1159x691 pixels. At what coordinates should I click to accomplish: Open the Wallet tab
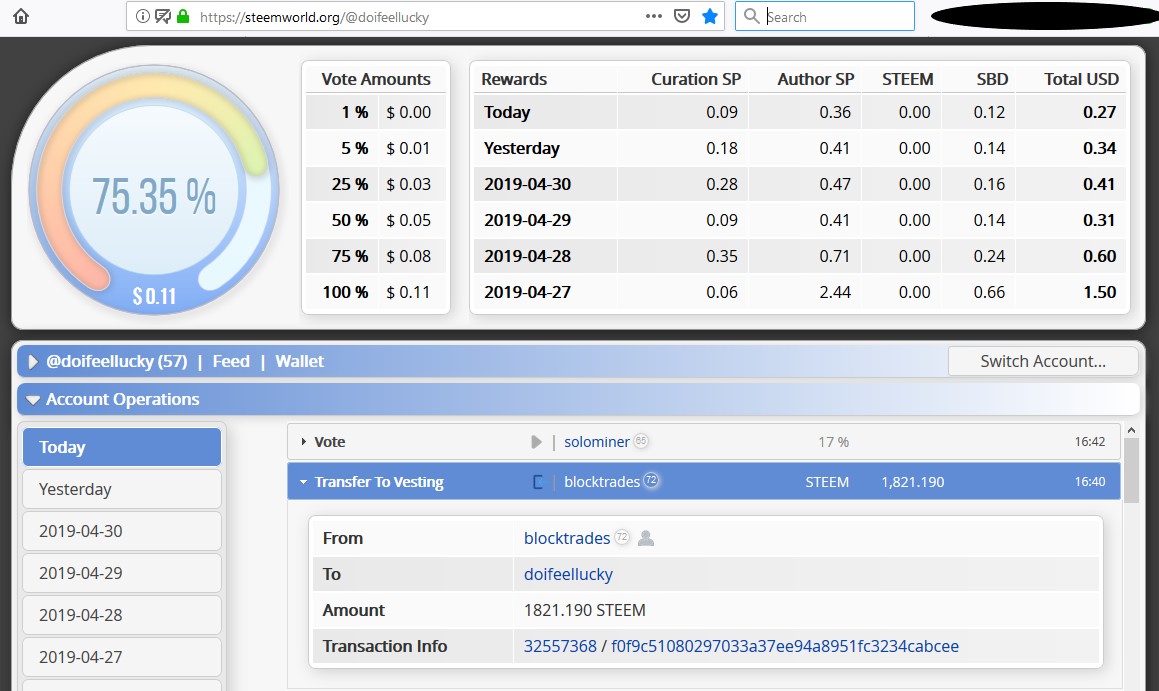pyautogui.click(x=300, y=361)
